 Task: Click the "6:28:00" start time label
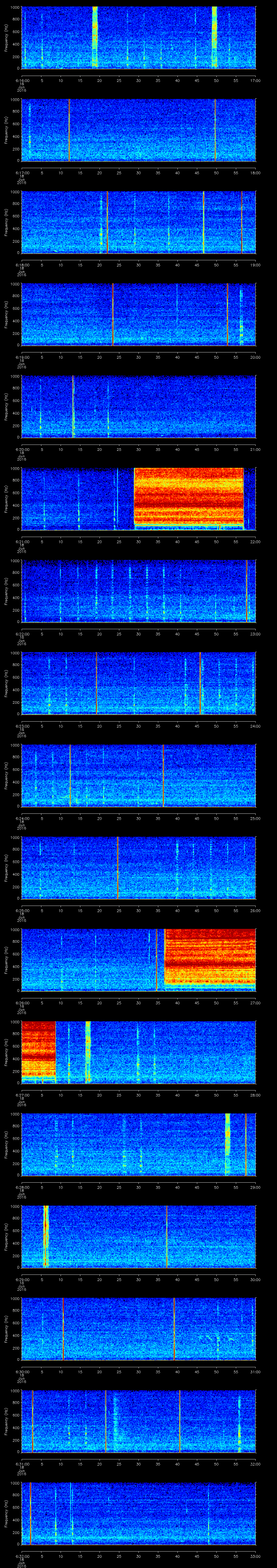[22, 1187]
